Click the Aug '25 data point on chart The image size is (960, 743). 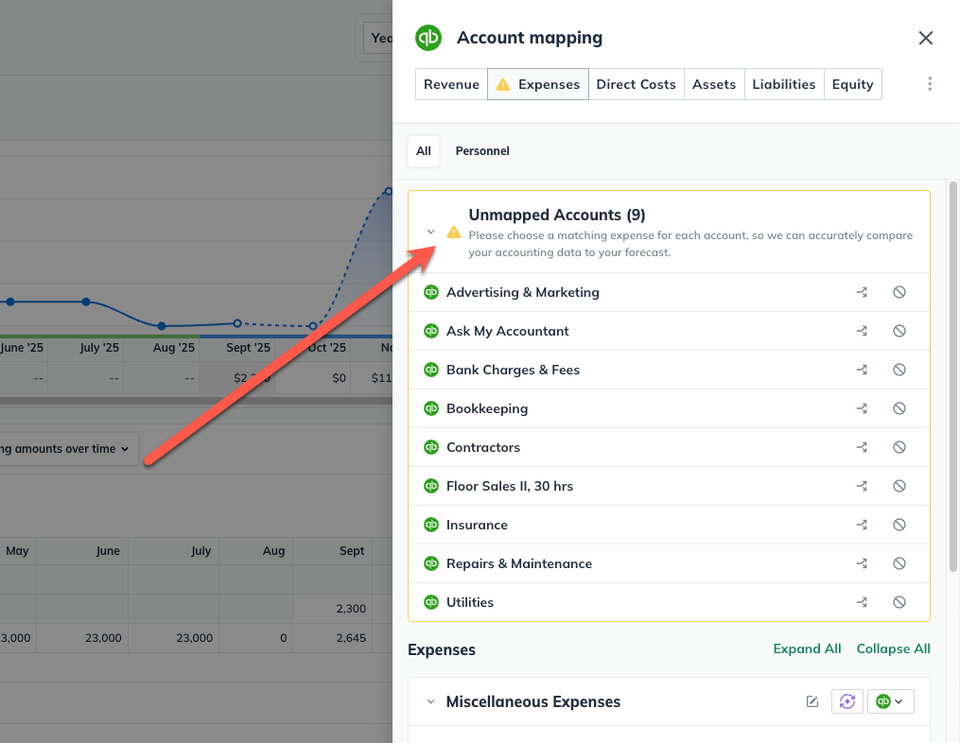[x=162, y=326]
